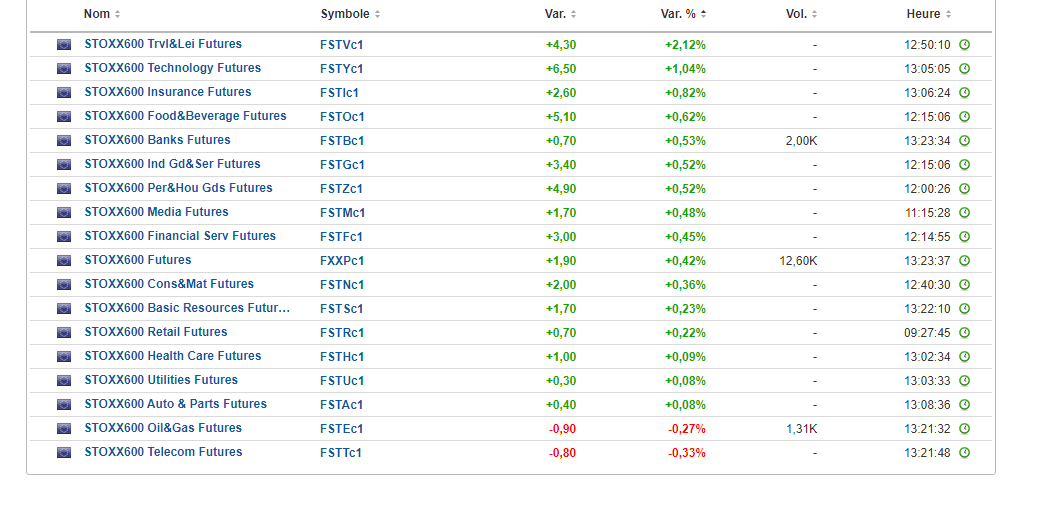This screenshot has height=507, width=1041.
Task: Click the clock icon in the STOXX600 Futures row
Action: pos(964,261)
